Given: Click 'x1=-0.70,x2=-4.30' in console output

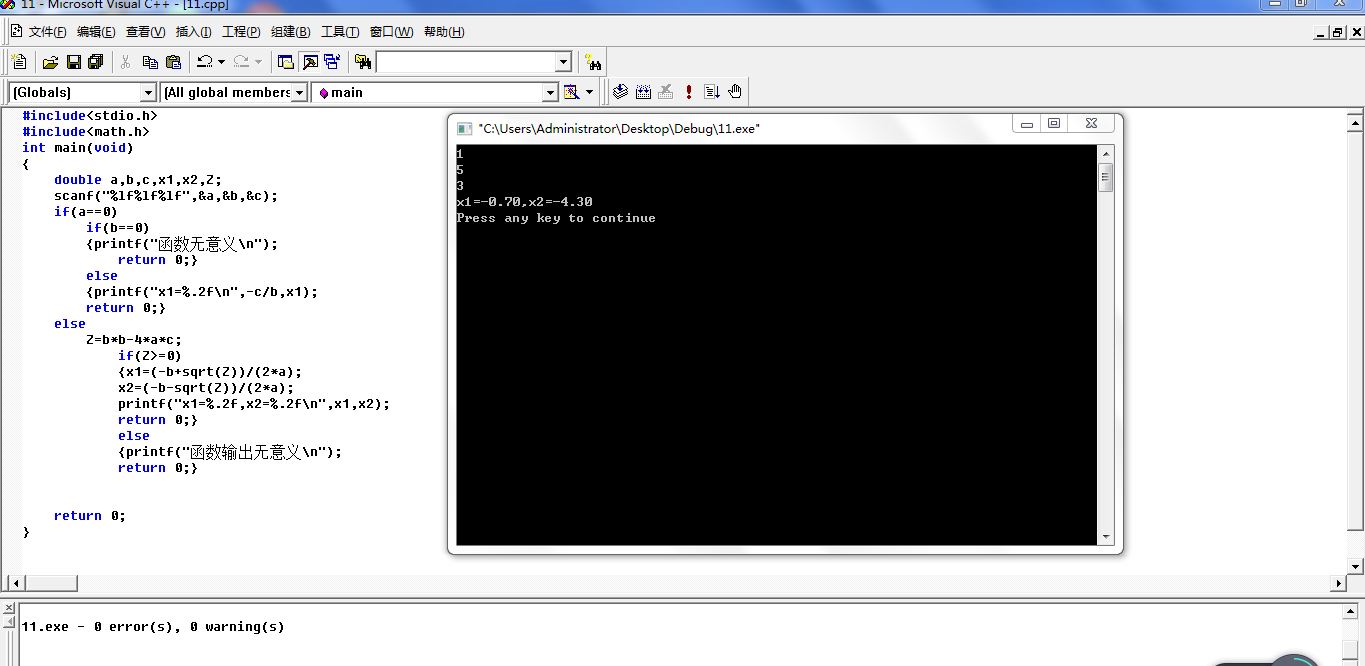Looking at the screenshot, I should (524, 202).
